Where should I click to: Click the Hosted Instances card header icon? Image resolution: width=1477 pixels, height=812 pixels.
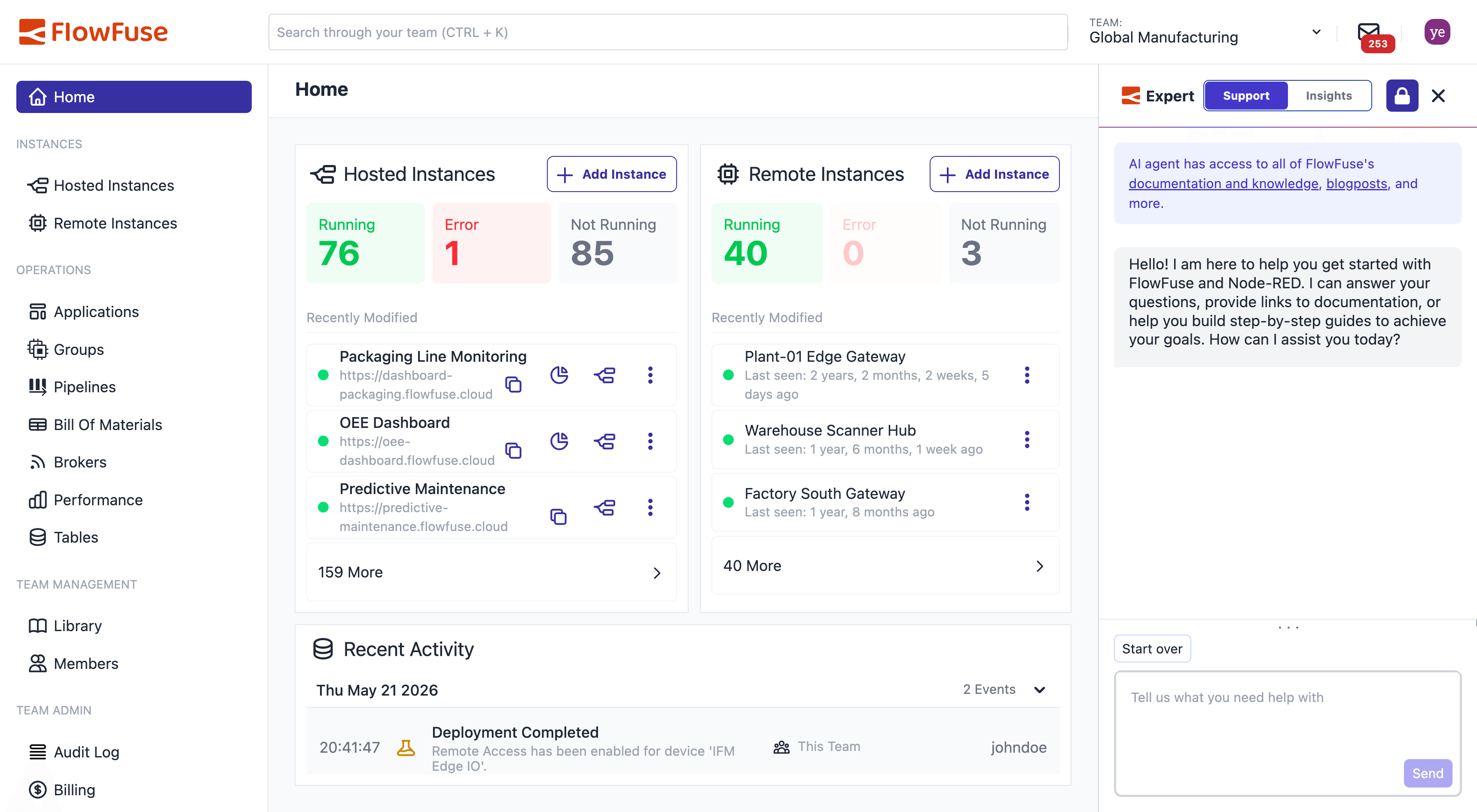pyautogui.click(x=323, y=174)
